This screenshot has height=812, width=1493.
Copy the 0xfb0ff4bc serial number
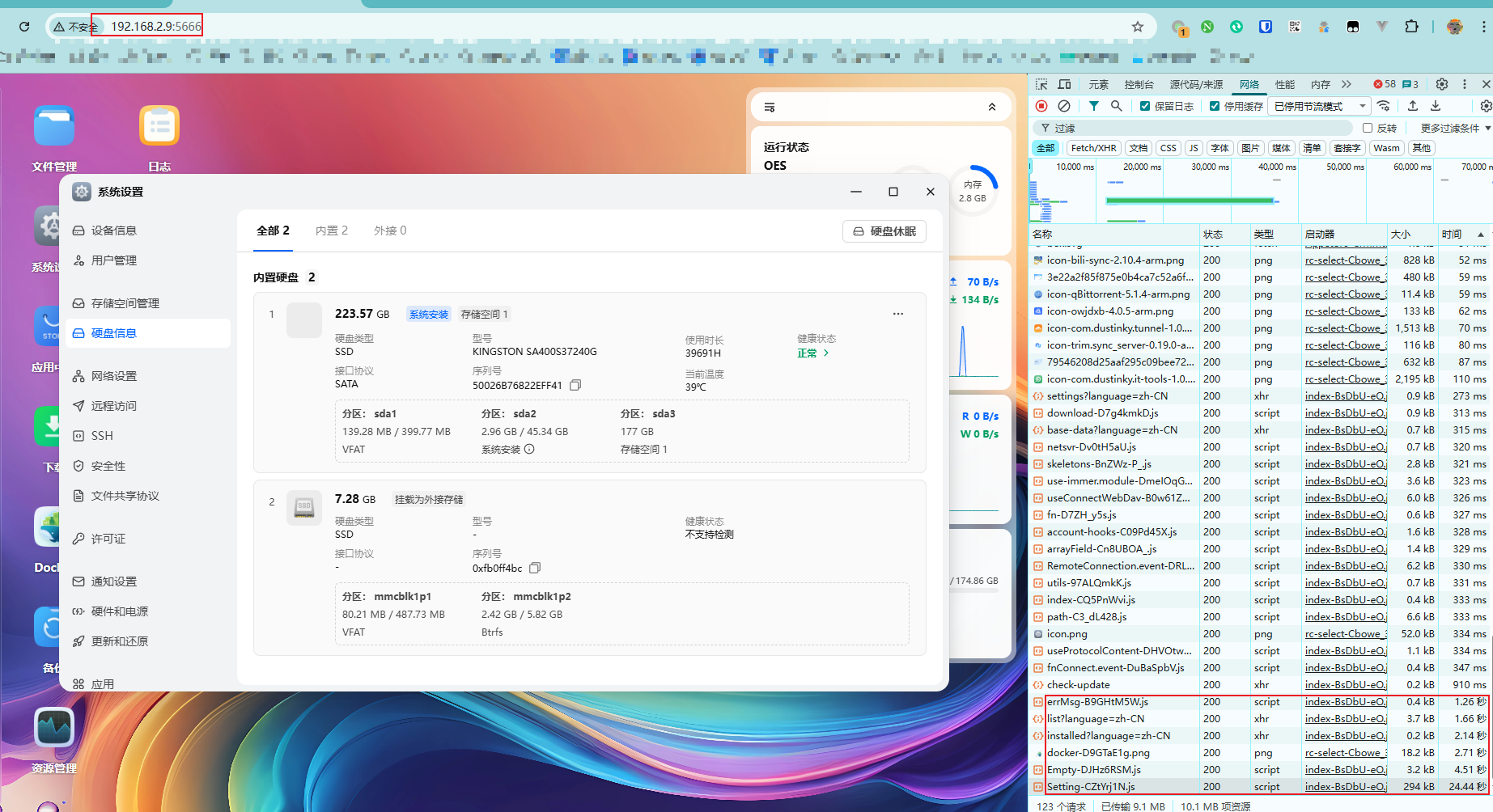tap(535, 568)
